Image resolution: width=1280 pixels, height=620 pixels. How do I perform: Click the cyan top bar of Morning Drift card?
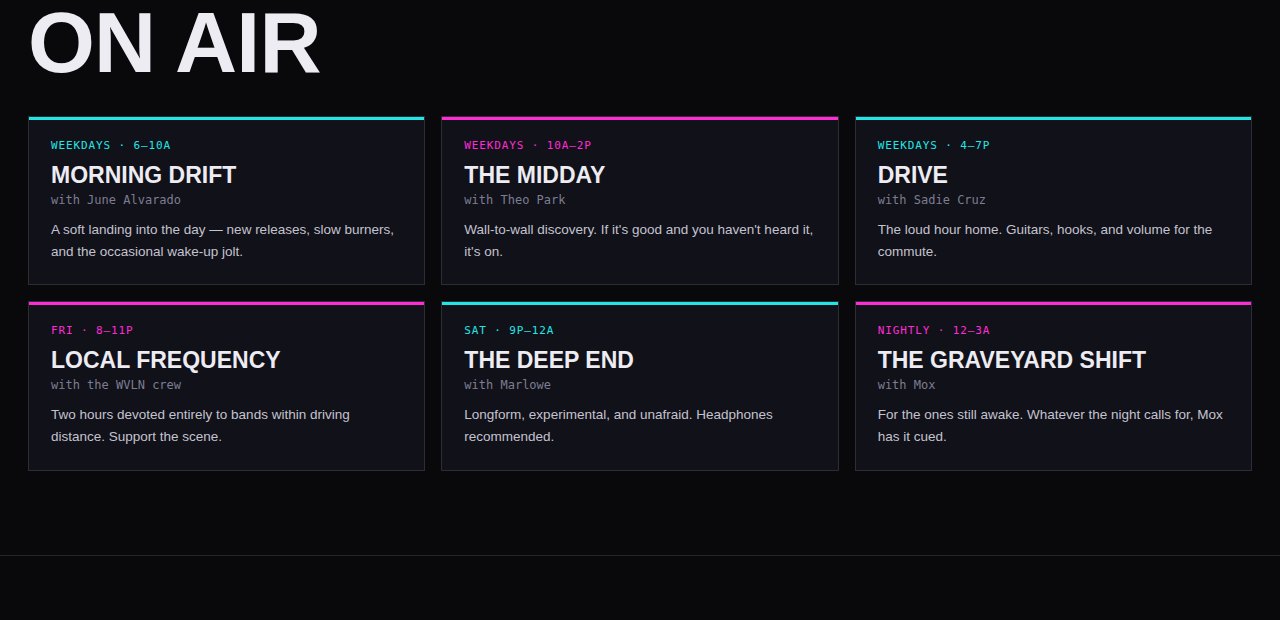click(226, 118)
